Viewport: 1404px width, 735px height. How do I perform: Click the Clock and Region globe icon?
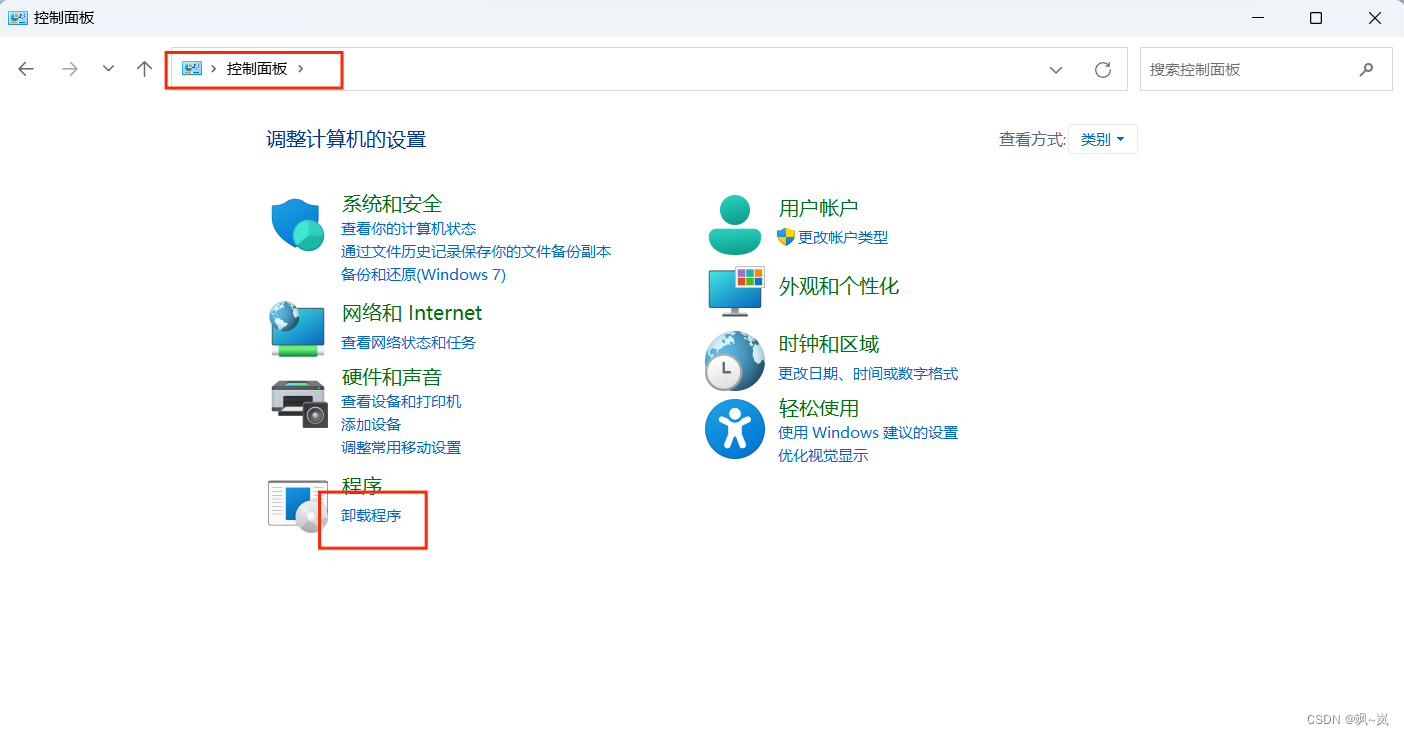coord(735,360)
